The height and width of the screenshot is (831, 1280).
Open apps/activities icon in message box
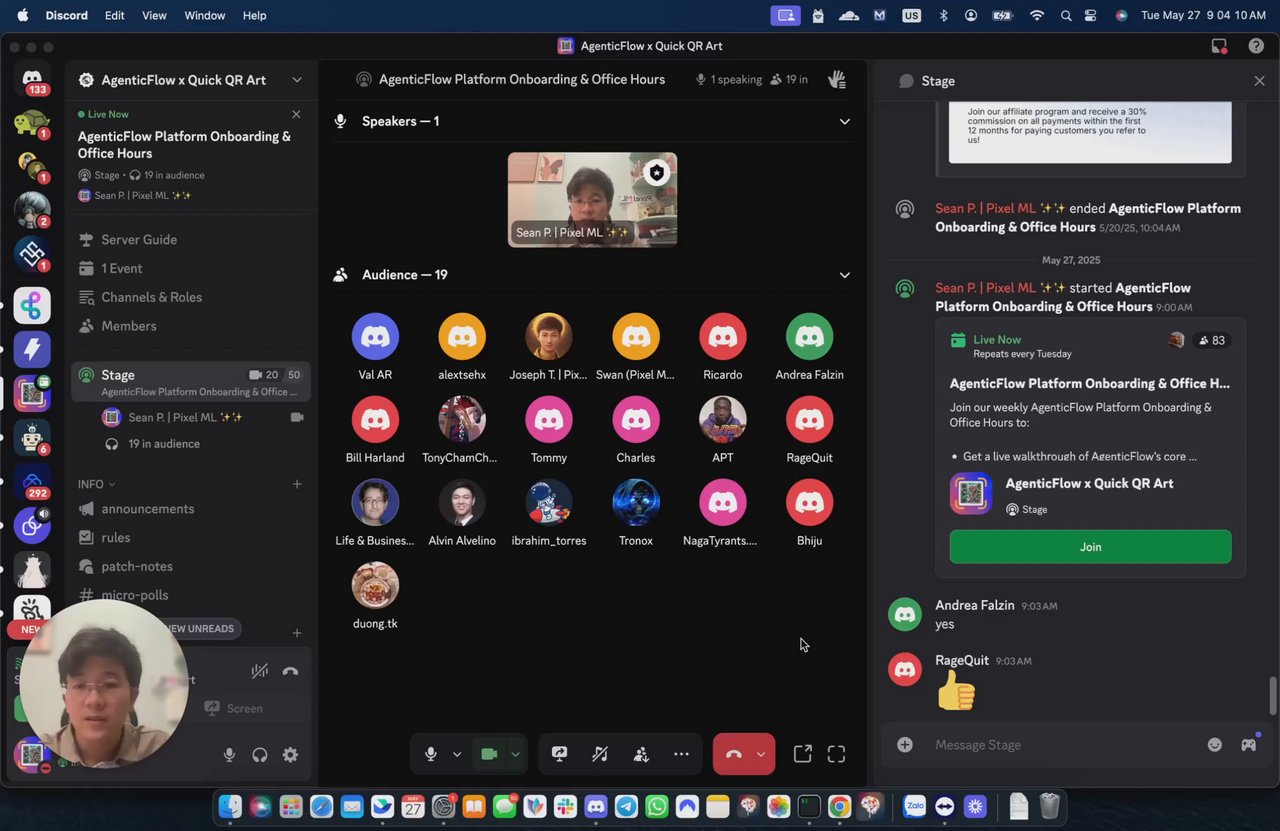1249,744
